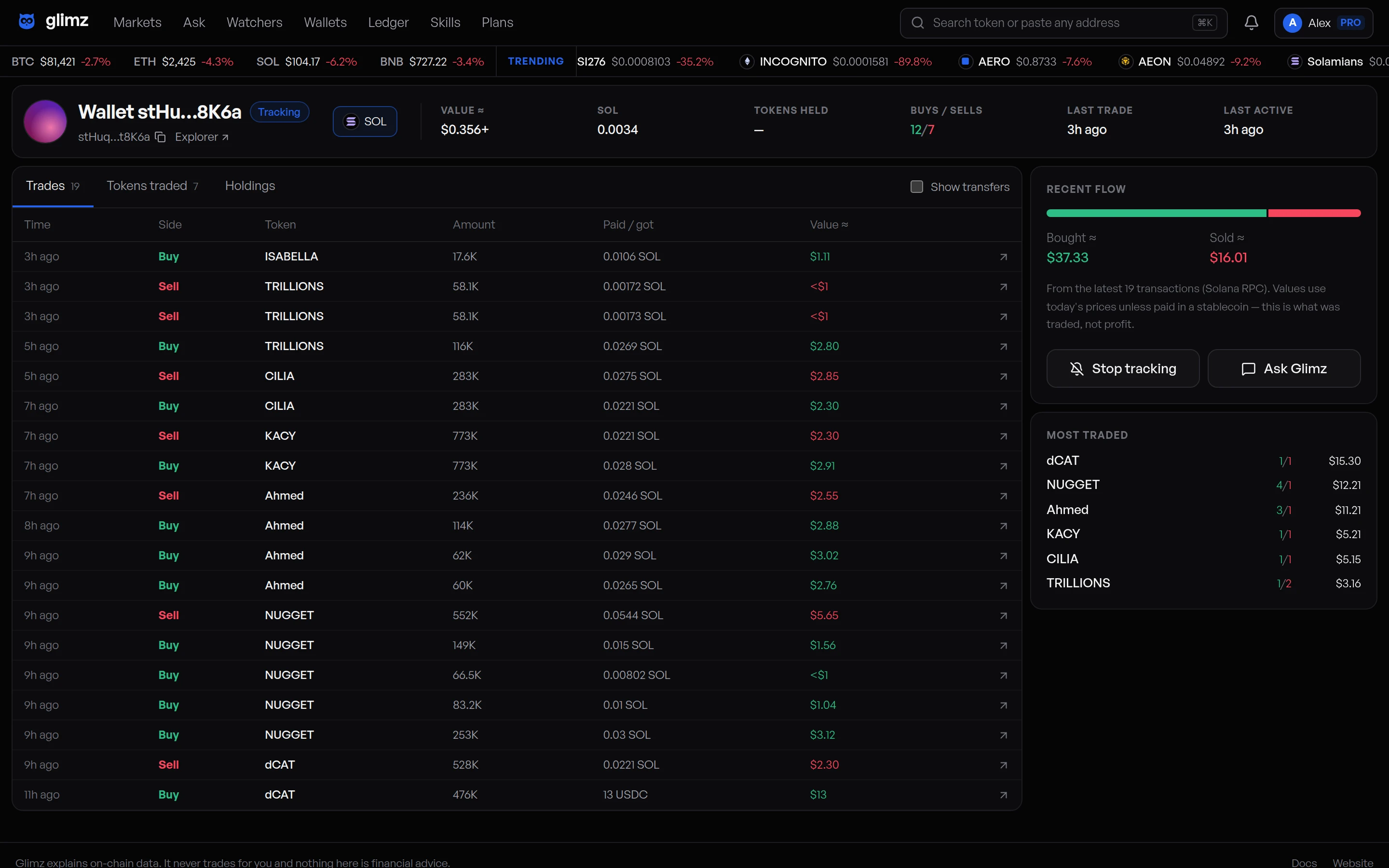Screen dimensions: 1389x868
Task: Open the 0.00172 SOL TRILLIONS sell arrow
Action: (1003, 286)
